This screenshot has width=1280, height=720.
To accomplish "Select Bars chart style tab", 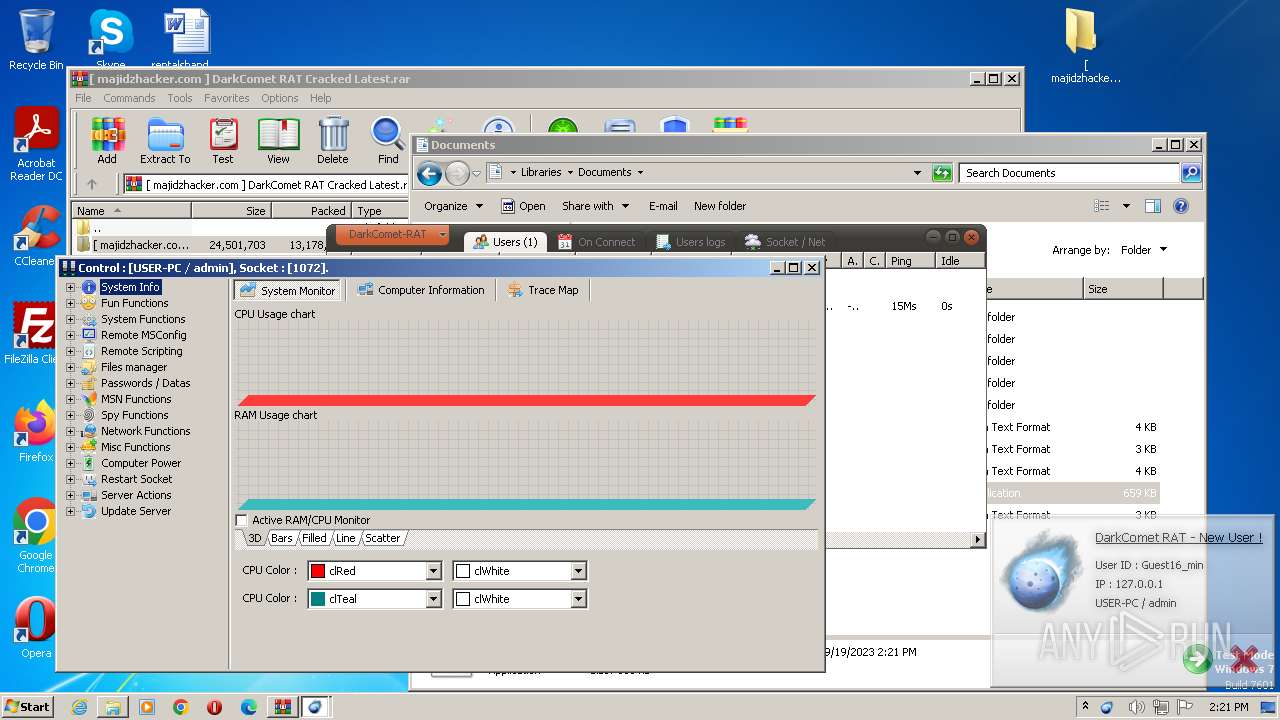I will (282, 538).
